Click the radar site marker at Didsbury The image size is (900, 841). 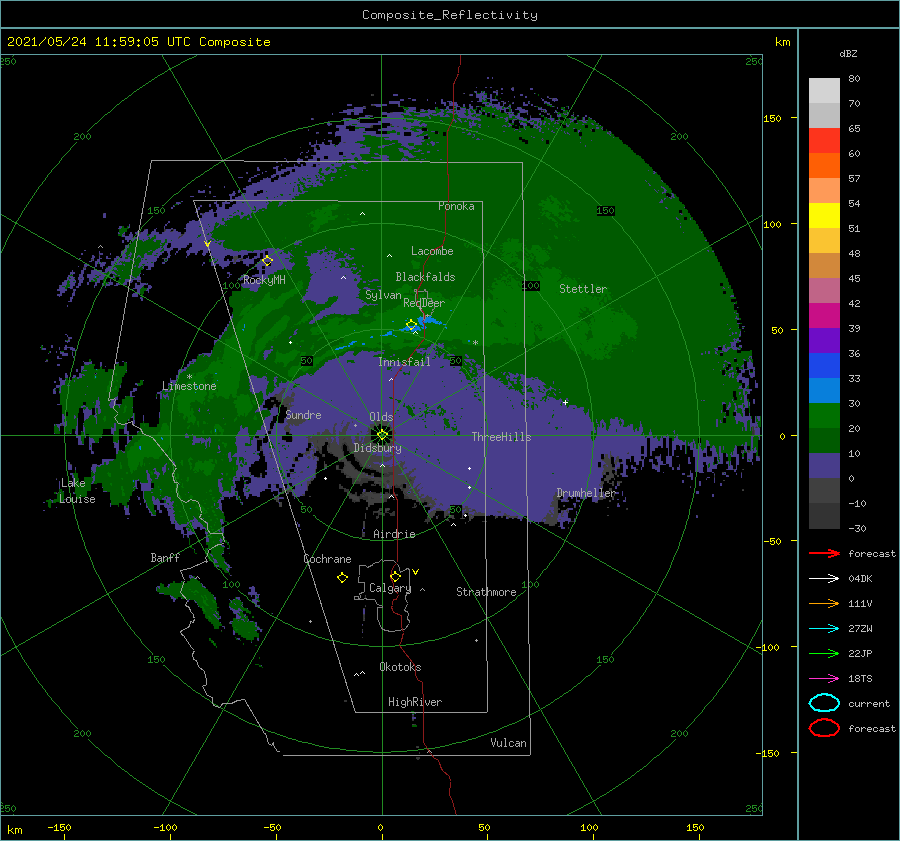click(x=382, y=435)
